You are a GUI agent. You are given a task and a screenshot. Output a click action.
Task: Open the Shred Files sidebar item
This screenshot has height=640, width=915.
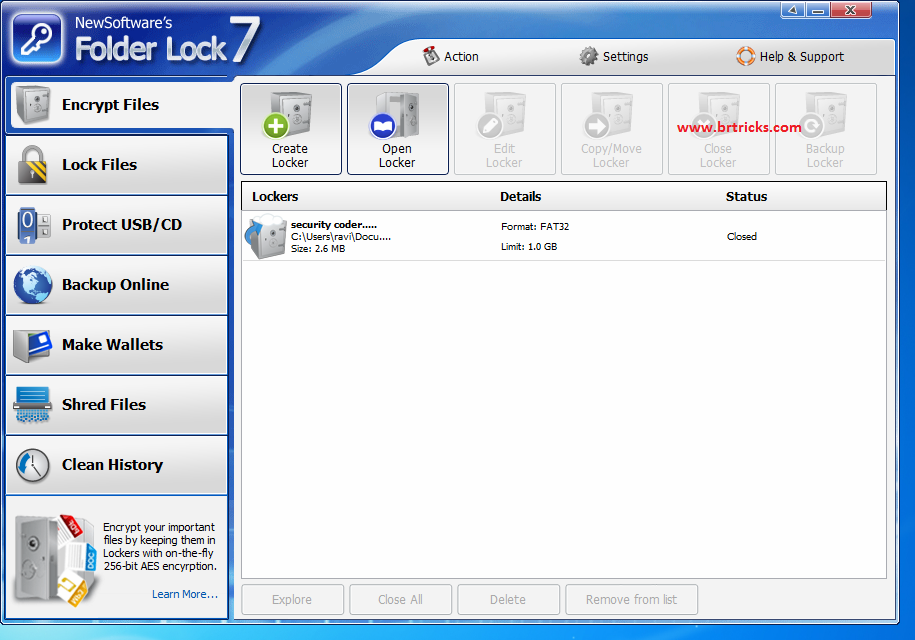coord(117,405)
